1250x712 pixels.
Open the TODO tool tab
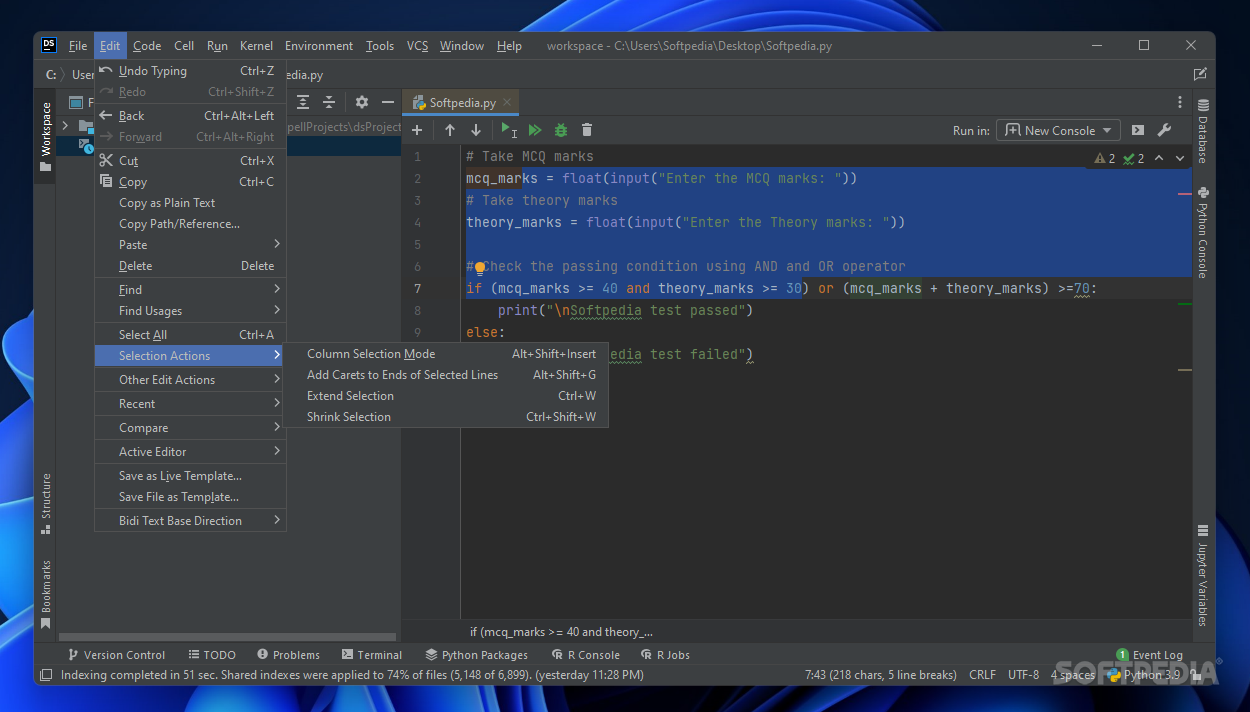click(211, 655)
